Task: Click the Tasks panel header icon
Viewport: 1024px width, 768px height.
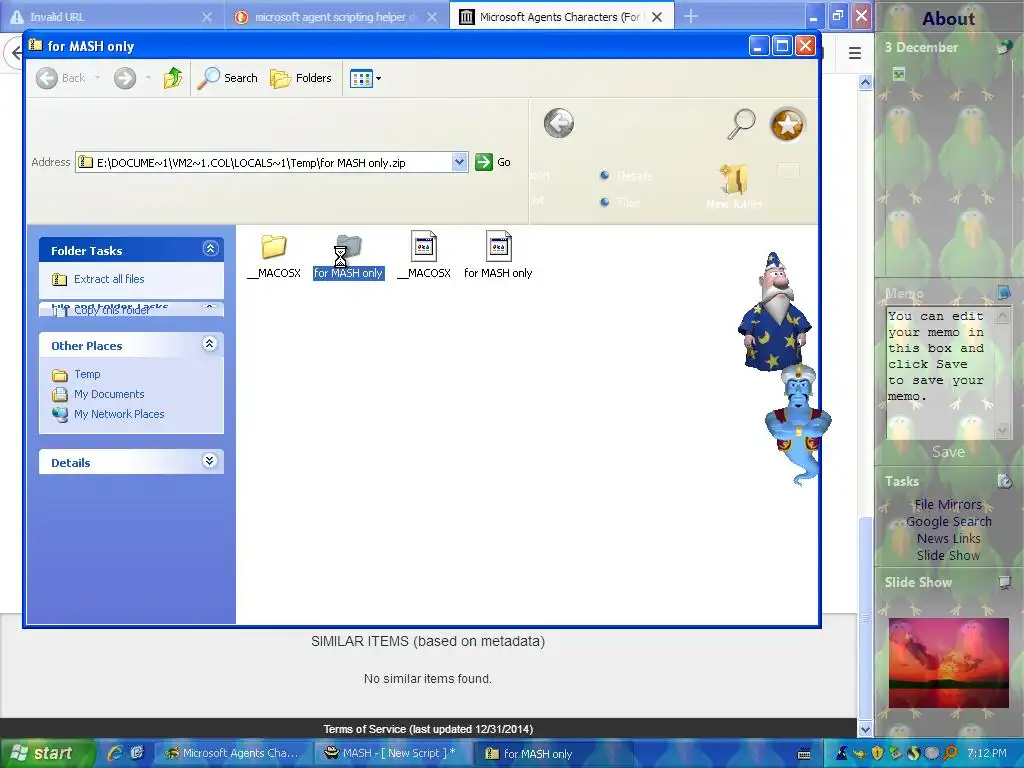Action: tap(1004, 481)
